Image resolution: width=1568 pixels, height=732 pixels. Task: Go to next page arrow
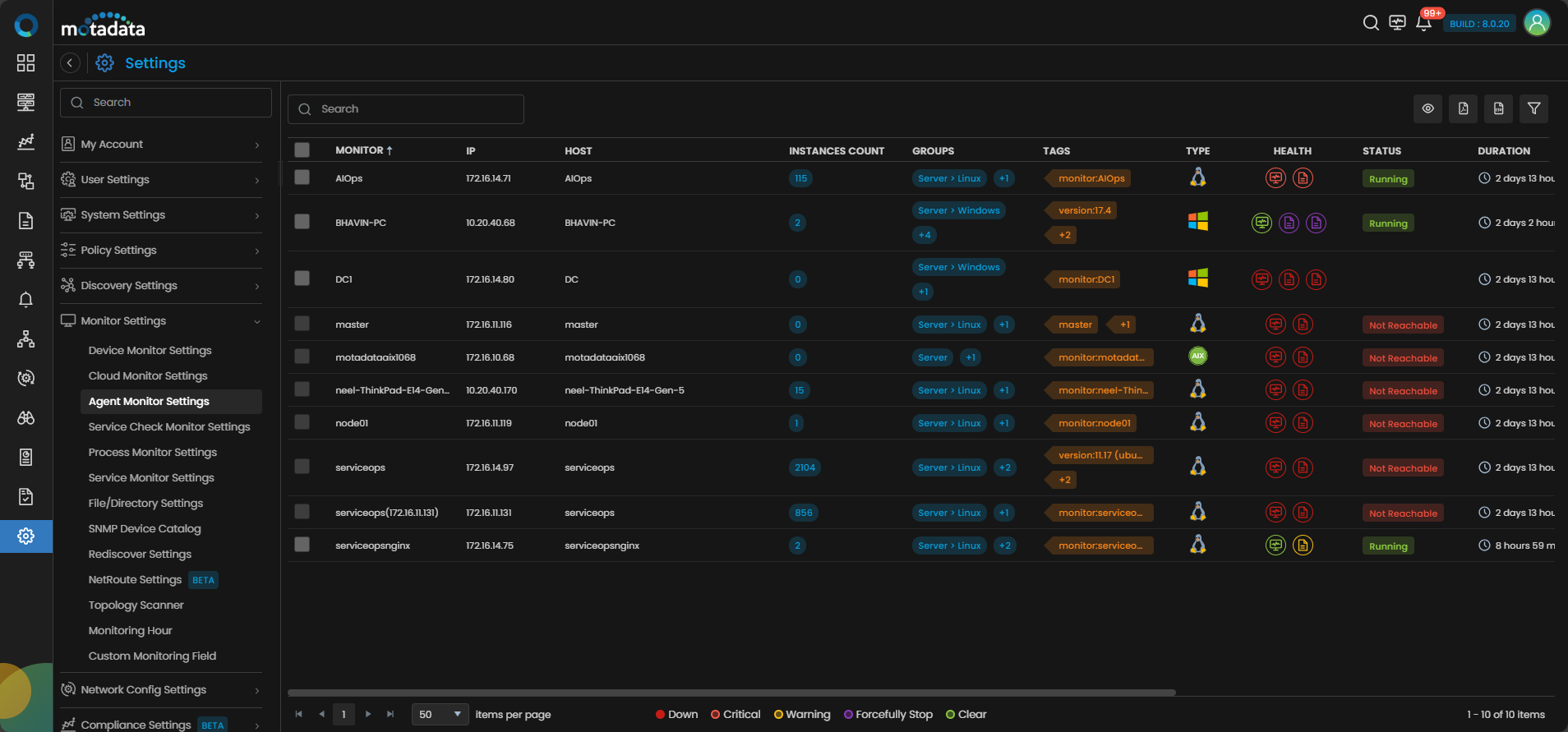368,715
